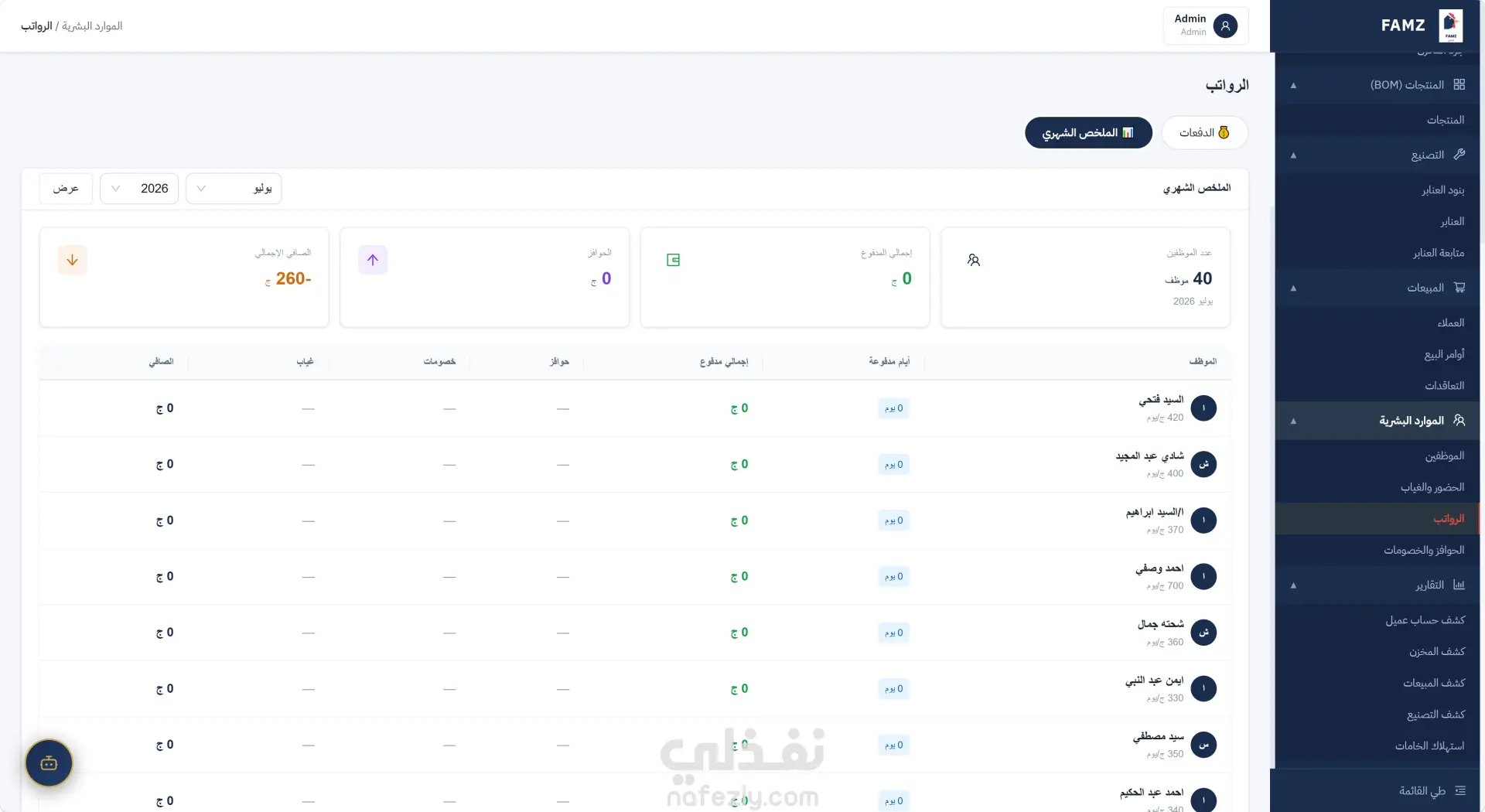Image resolution: width=1485 pixels, height=812 pixels.
Task: Click avatar of سيد مصطفي row
Action: (x=1203, y=745)
